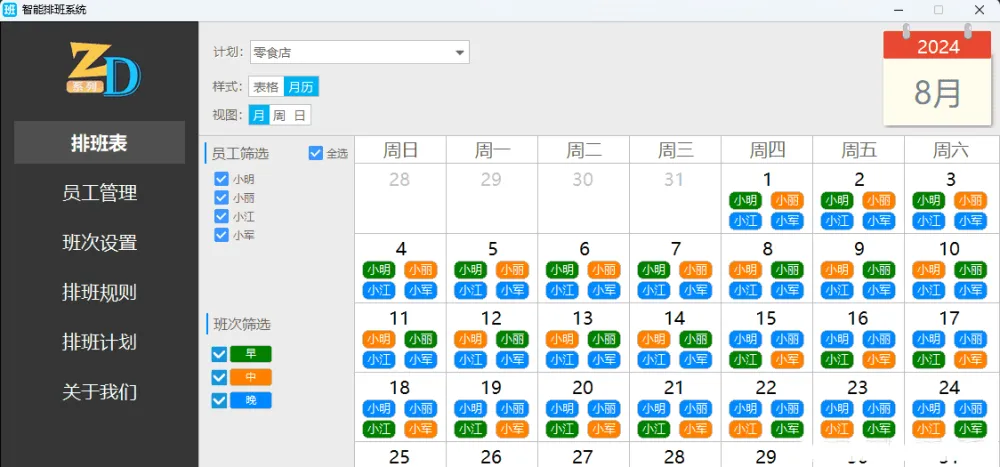Uncheck the 小明 employee filter checkbox
1000x467 pixels.
[221, 179]
